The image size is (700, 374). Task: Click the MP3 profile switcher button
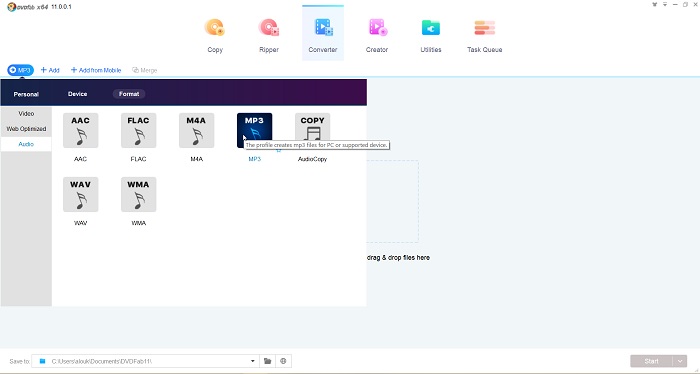(x=21, y=70)
